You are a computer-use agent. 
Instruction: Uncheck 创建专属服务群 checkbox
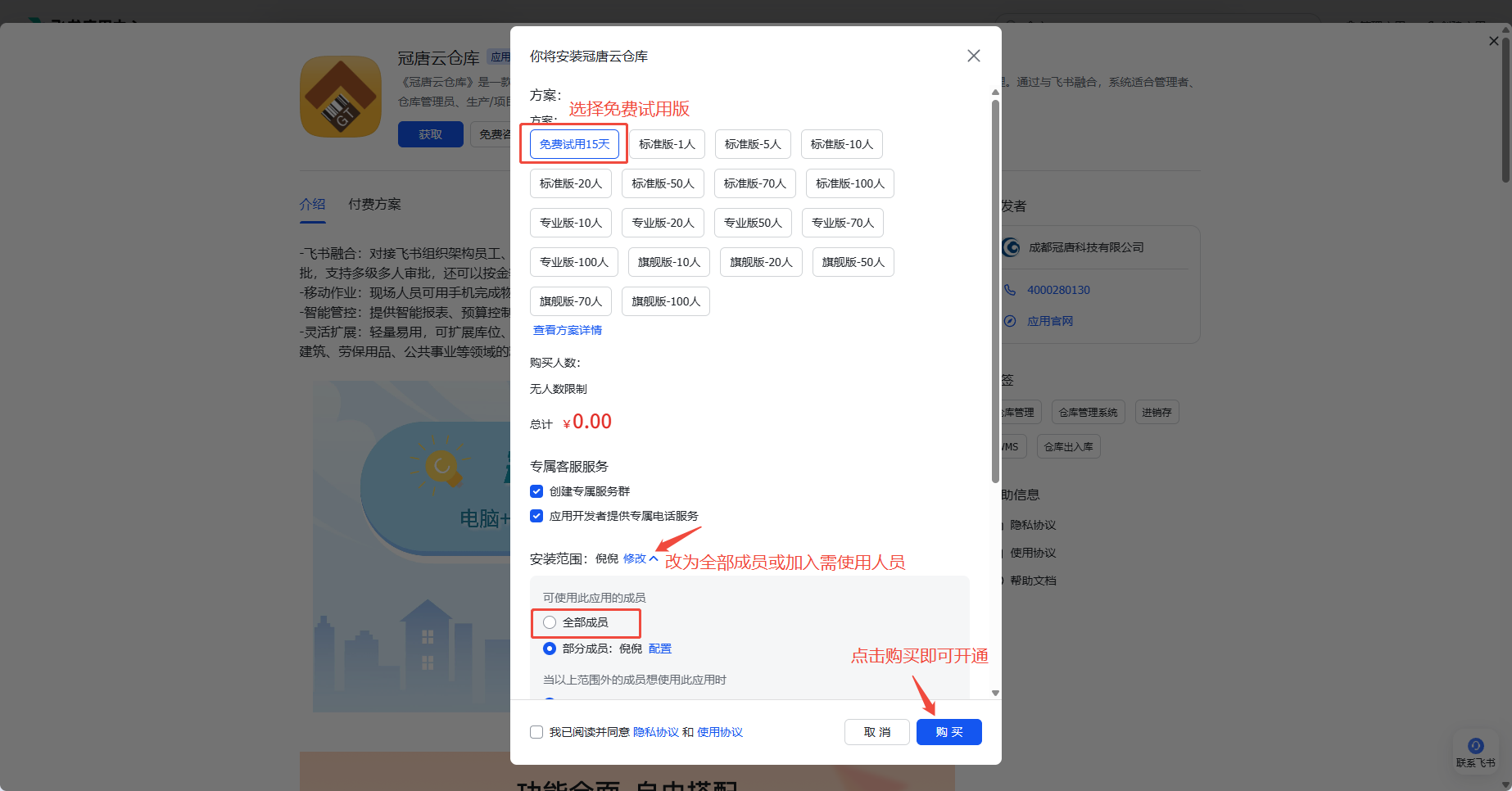536,491
